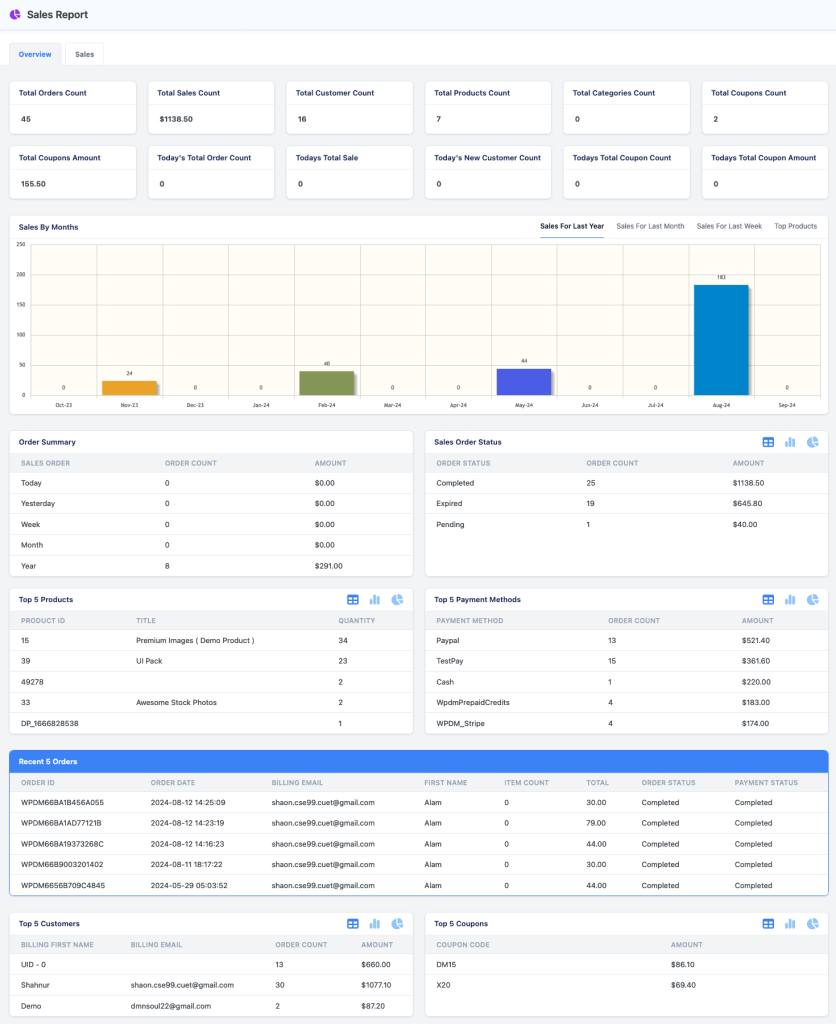Display Top 5 Payment Methods as pie chart
The image size is (836, 1024).
(x=812, y=600)
